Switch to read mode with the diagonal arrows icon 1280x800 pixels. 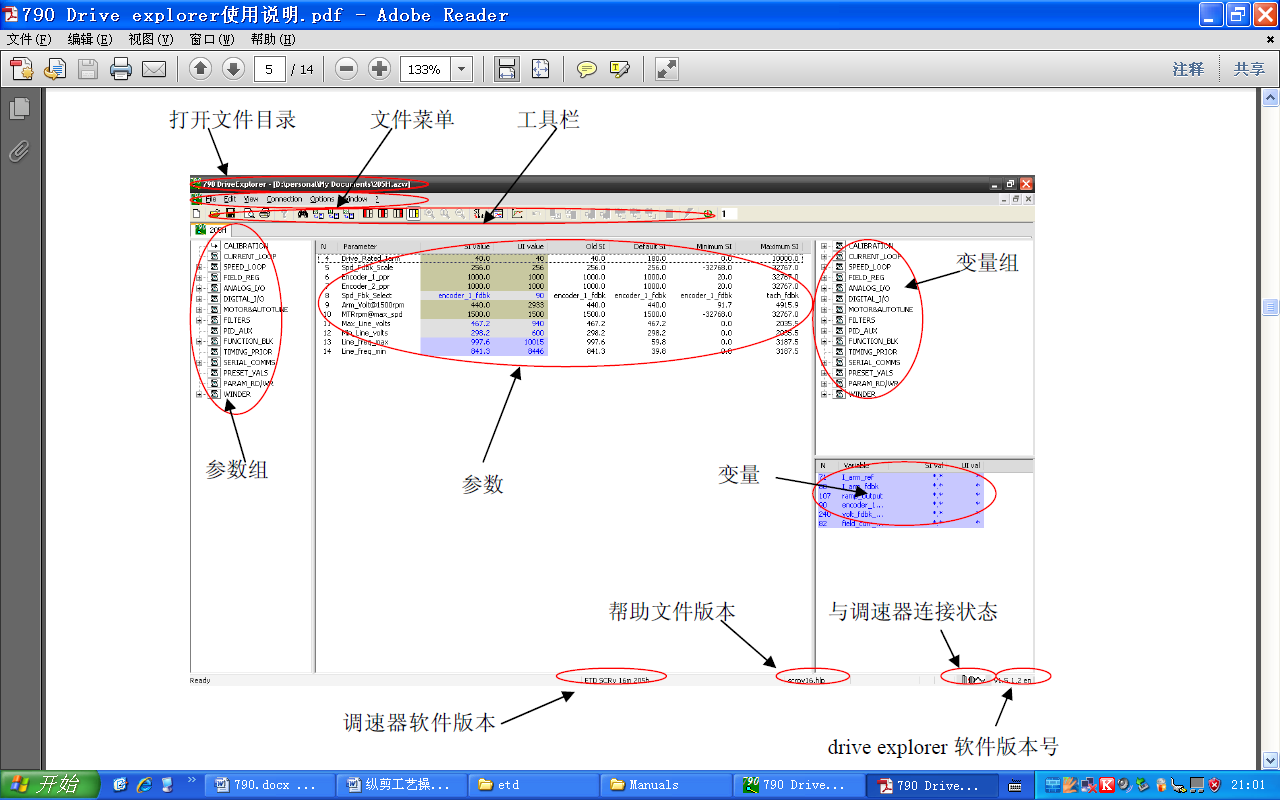pyautogui.click(x=667, y=69)
